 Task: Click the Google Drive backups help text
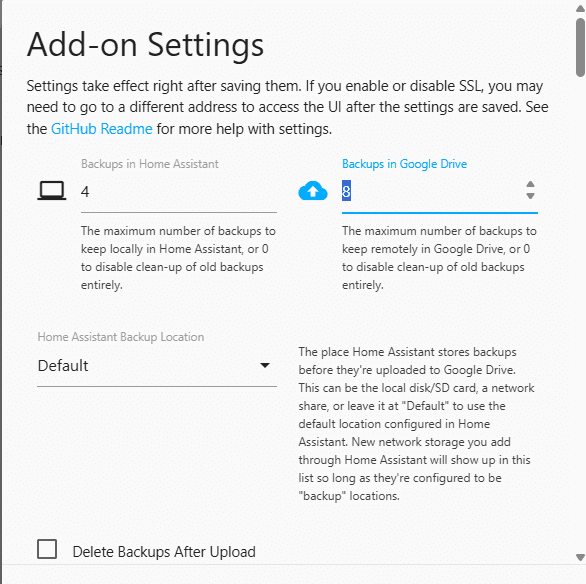point(439,258)
